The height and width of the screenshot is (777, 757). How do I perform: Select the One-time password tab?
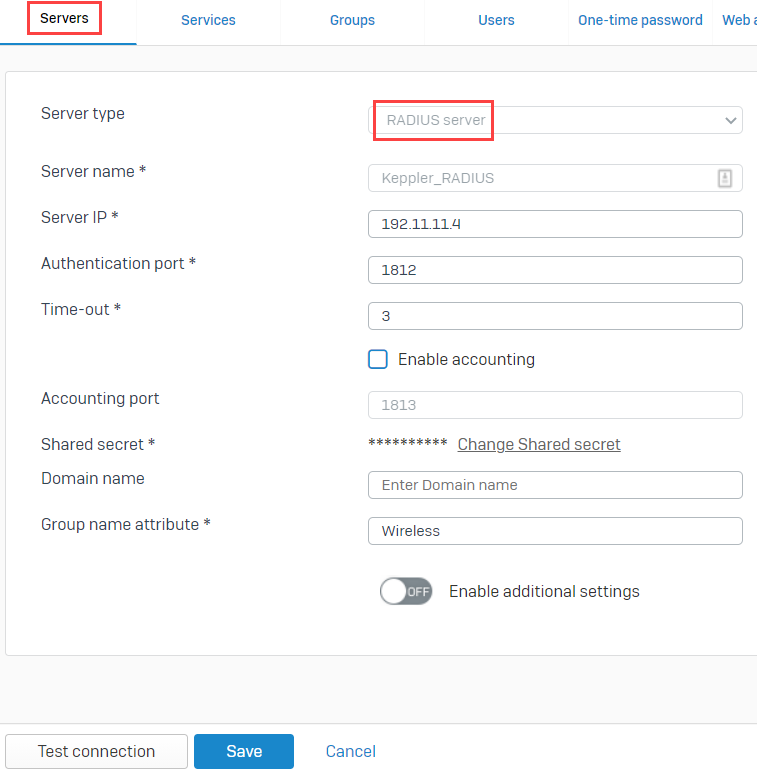(640, 20)
